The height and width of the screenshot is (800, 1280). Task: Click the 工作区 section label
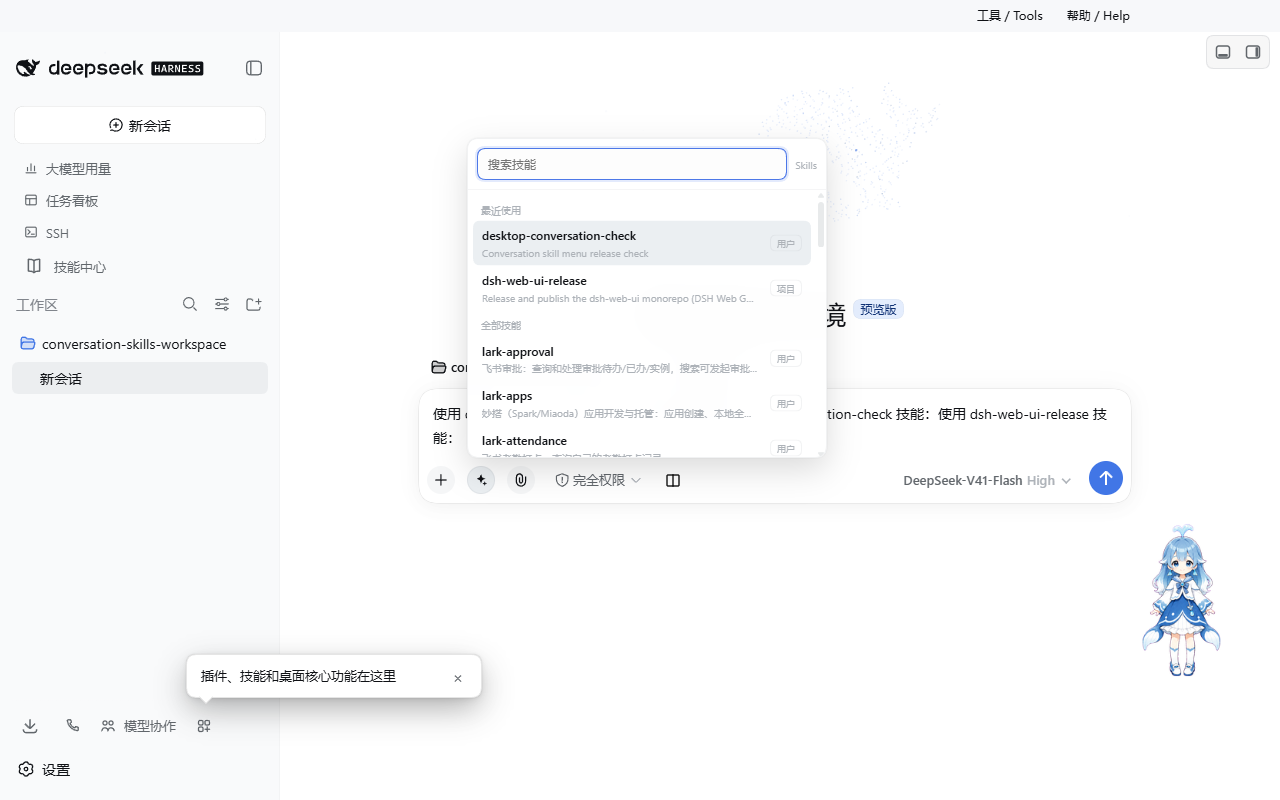(37, 305)
